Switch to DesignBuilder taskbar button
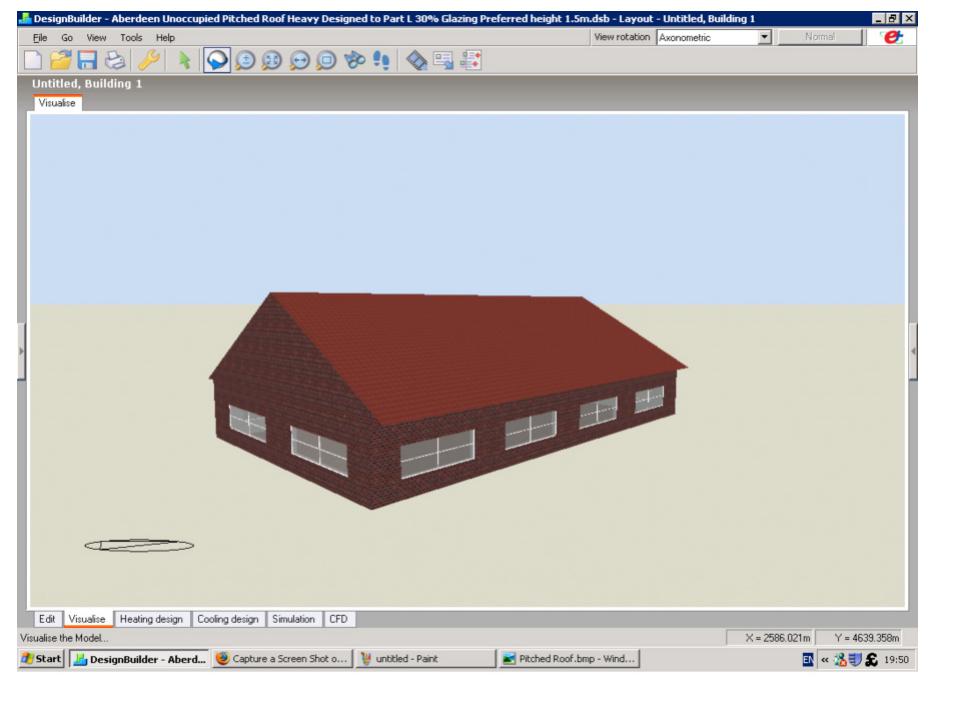Screen dimensions: 959x703 tap(139, 659)
